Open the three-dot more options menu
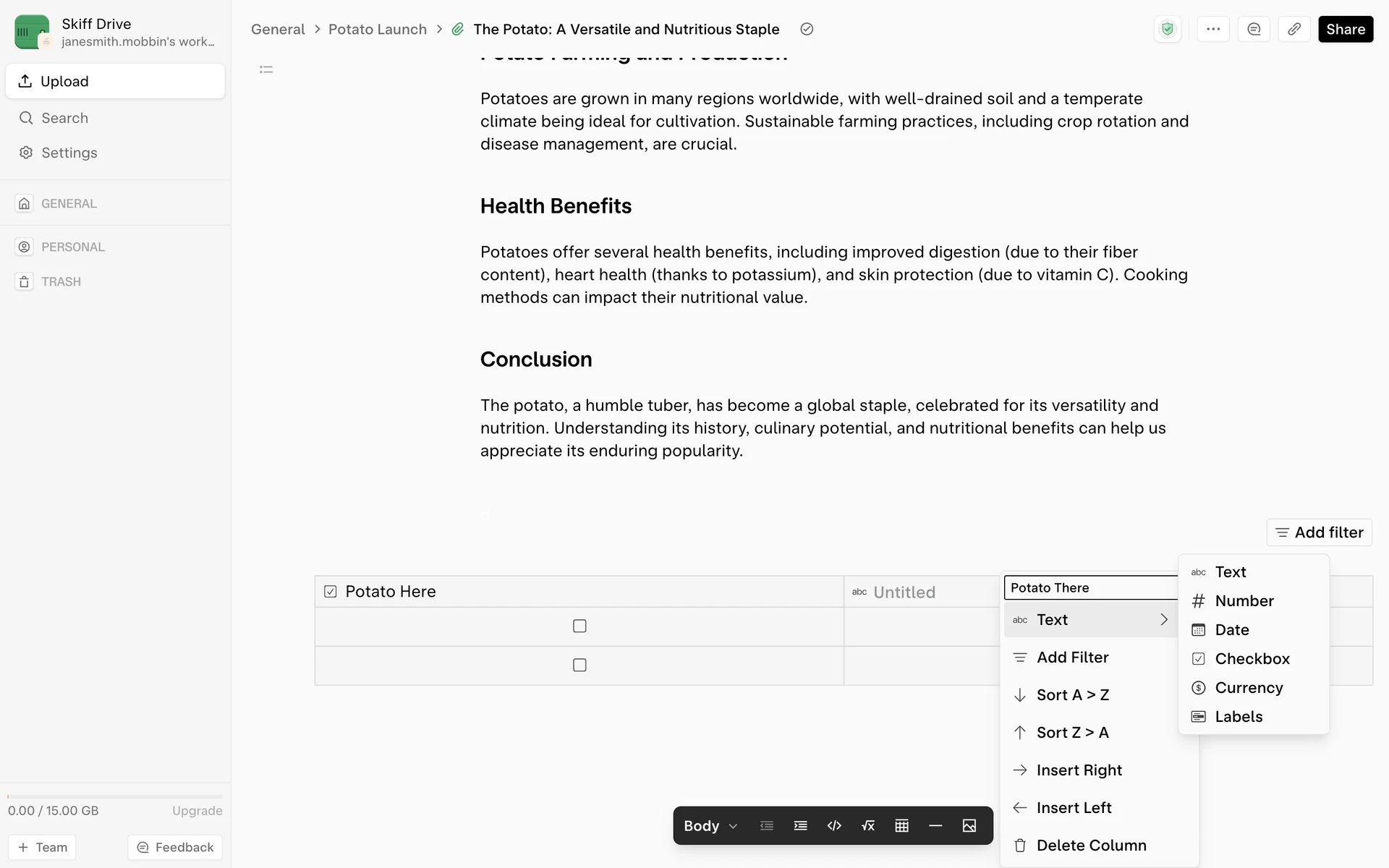 [x=1213, y=30]
